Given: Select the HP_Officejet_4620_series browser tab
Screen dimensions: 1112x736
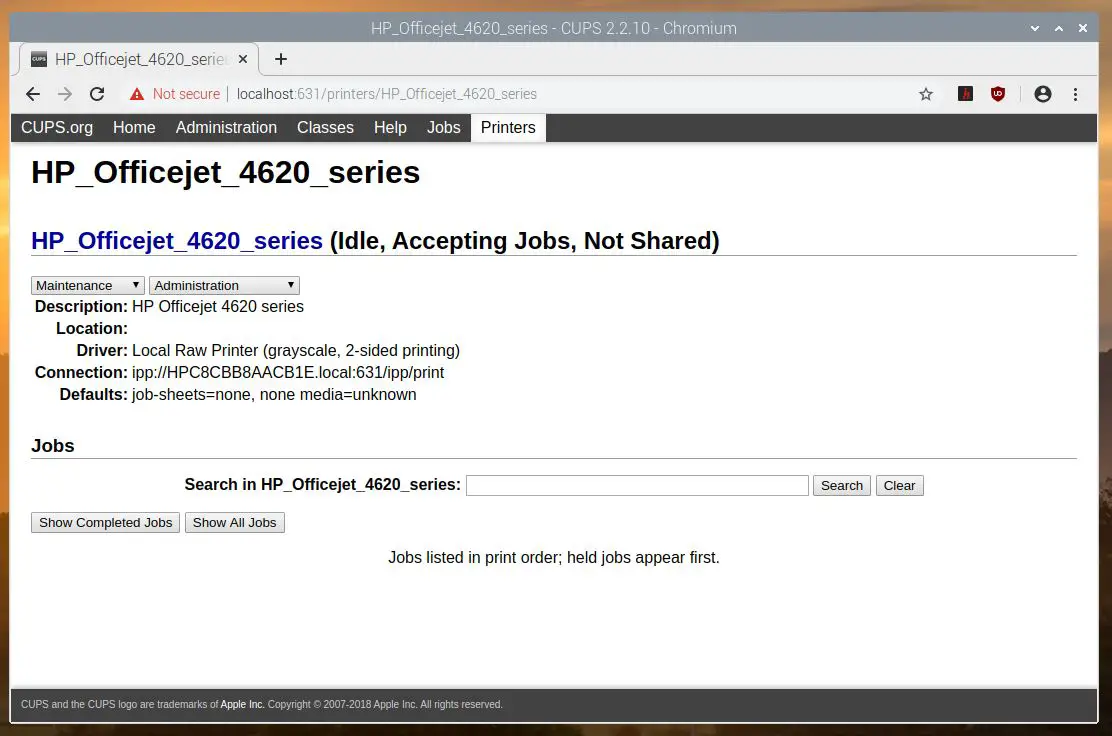Looking at the screenshot, I should pyautogui.click(x=140, y=59).
